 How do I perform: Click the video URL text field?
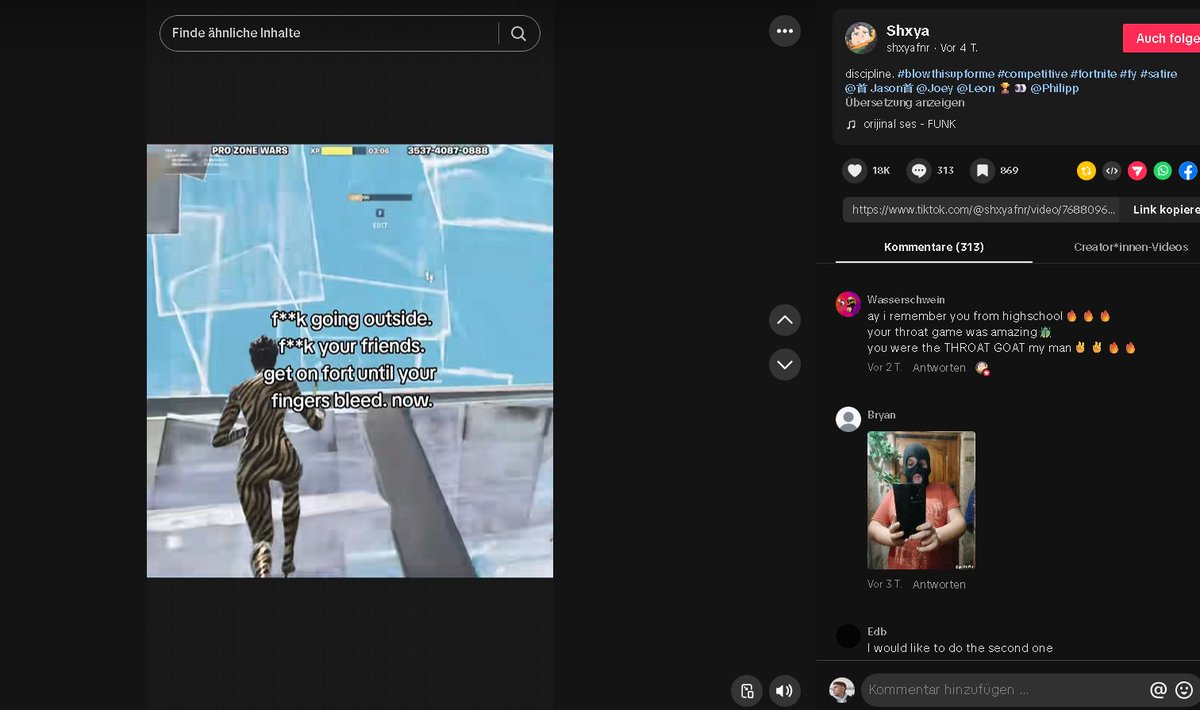(983, 209)
